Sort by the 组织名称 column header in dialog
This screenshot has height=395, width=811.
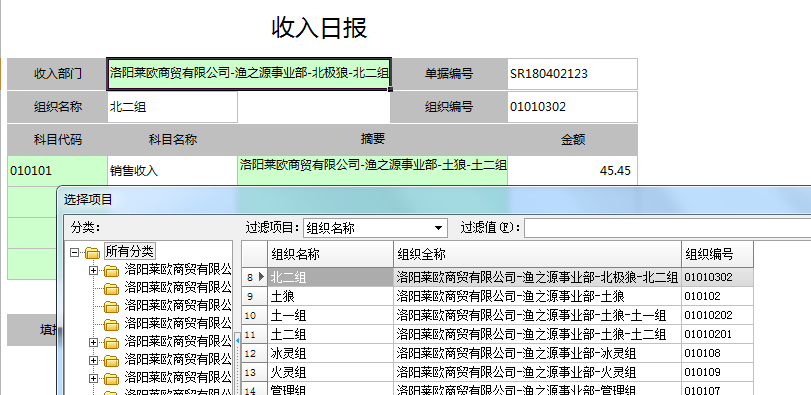331,254
